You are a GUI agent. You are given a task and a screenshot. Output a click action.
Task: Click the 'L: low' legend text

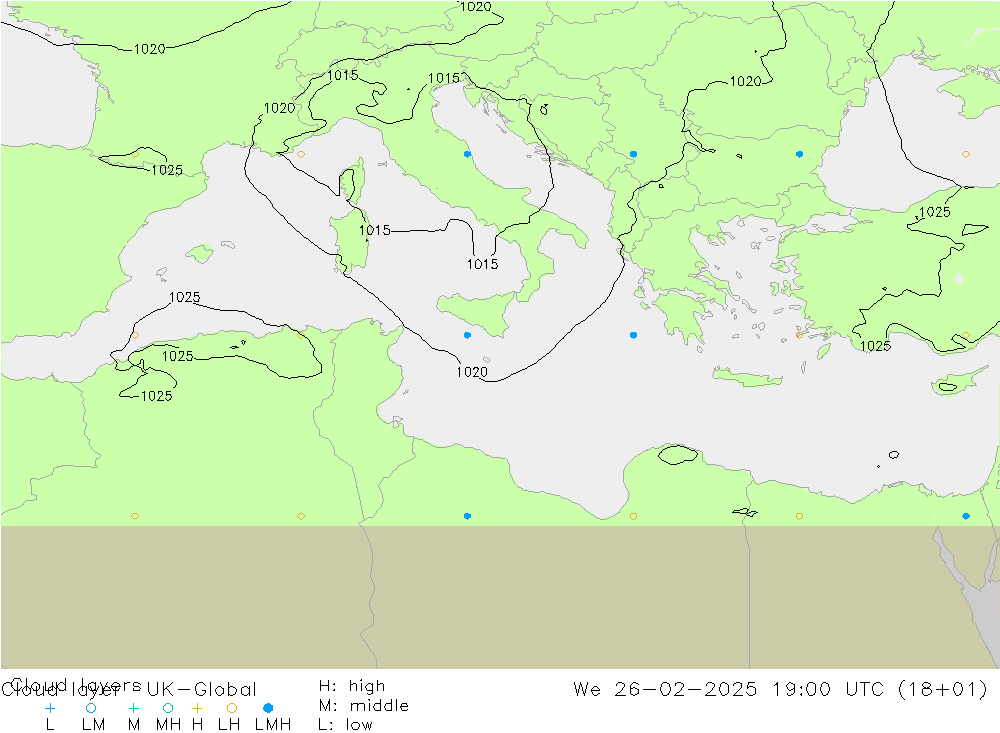[345, 725]
